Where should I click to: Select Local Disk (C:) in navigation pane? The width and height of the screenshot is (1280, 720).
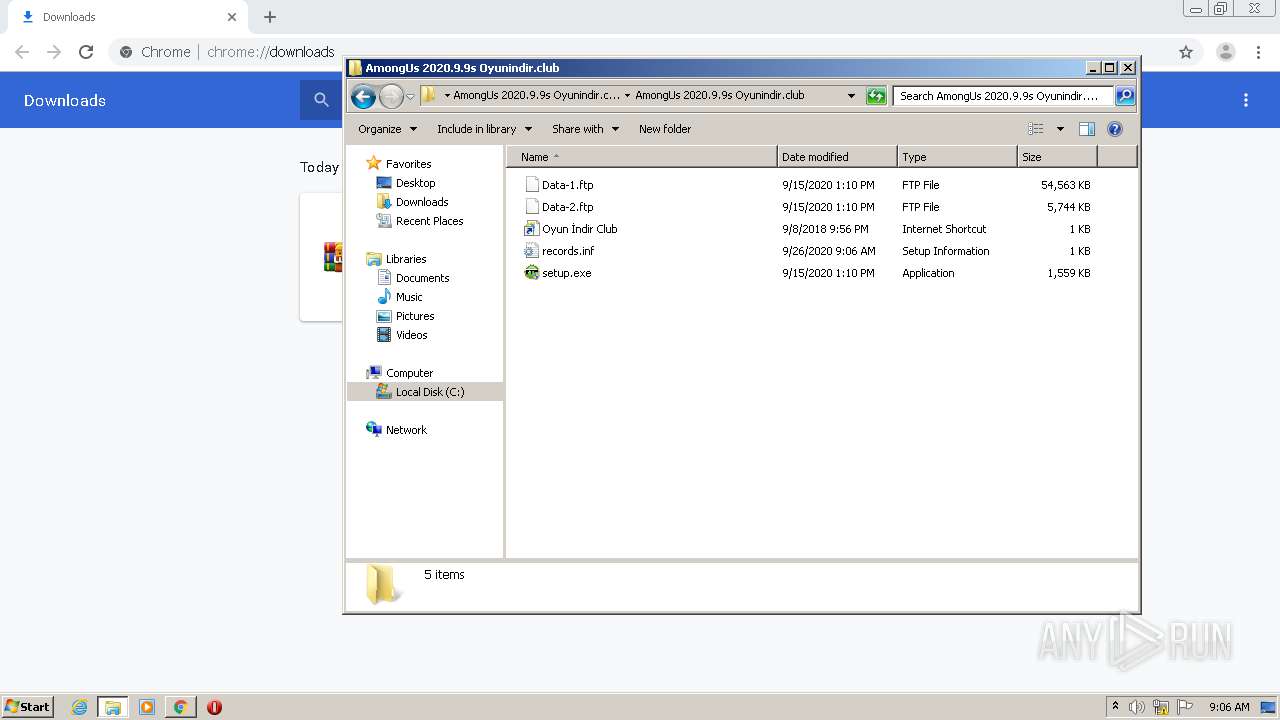[x=425, y=392]
